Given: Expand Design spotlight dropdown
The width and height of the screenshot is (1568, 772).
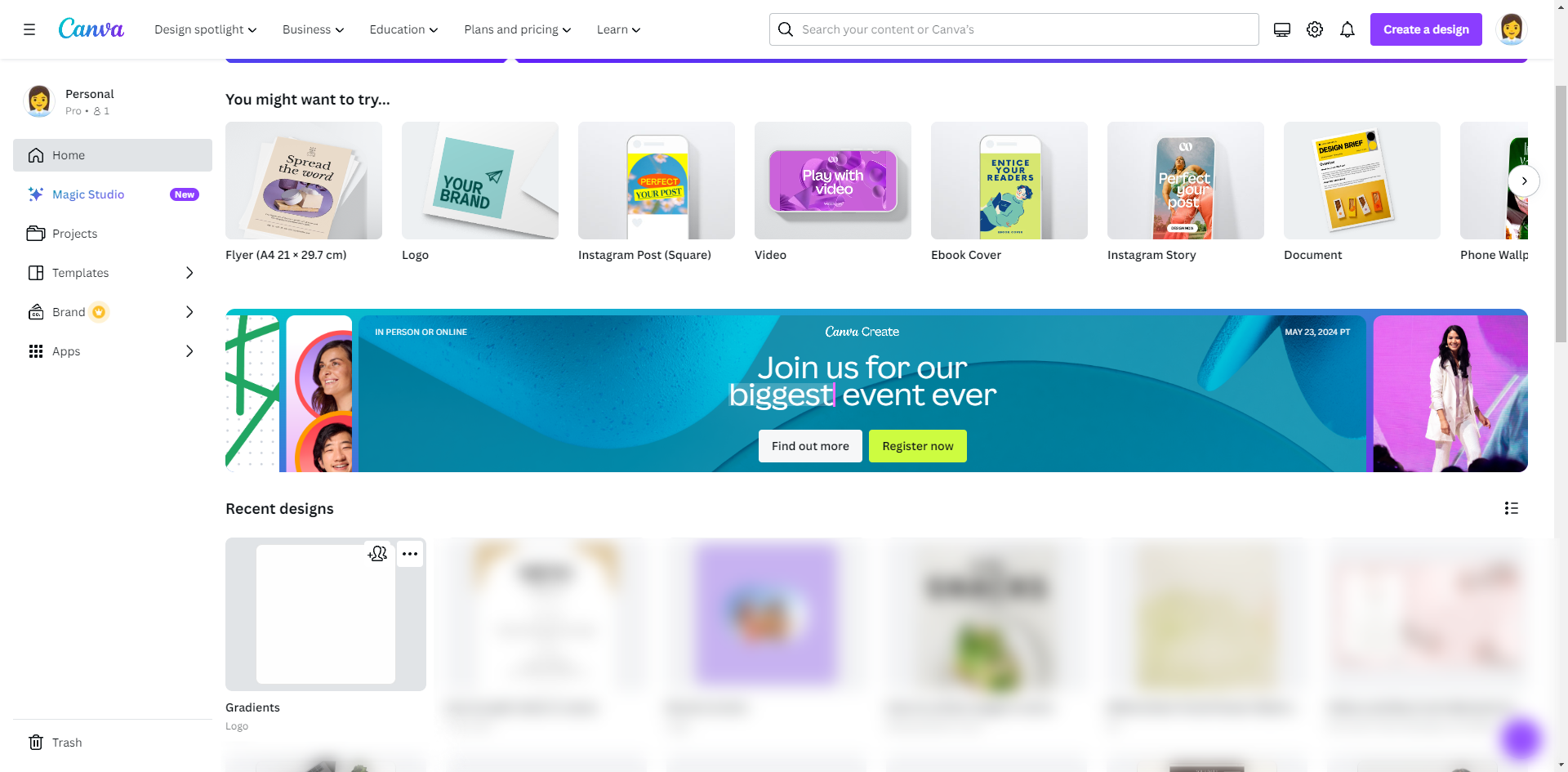Looking at the screenshot, I should 206,29.
